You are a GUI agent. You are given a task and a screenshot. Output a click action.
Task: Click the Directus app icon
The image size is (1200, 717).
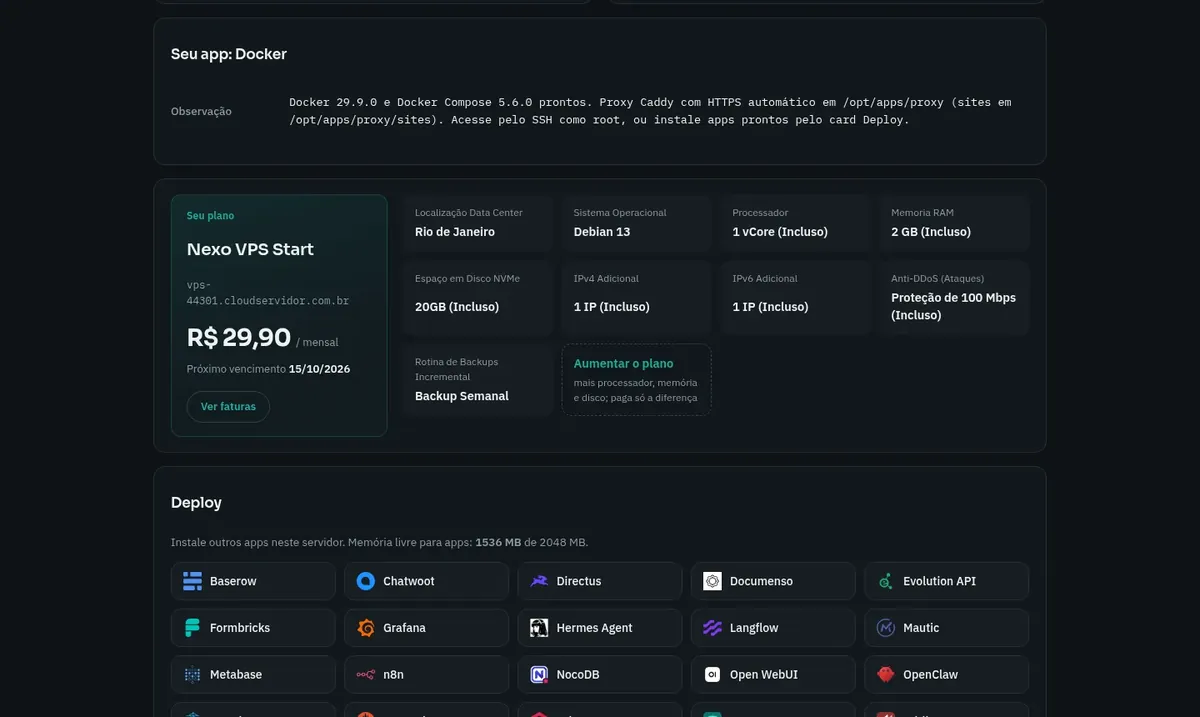tap(539, 581)
